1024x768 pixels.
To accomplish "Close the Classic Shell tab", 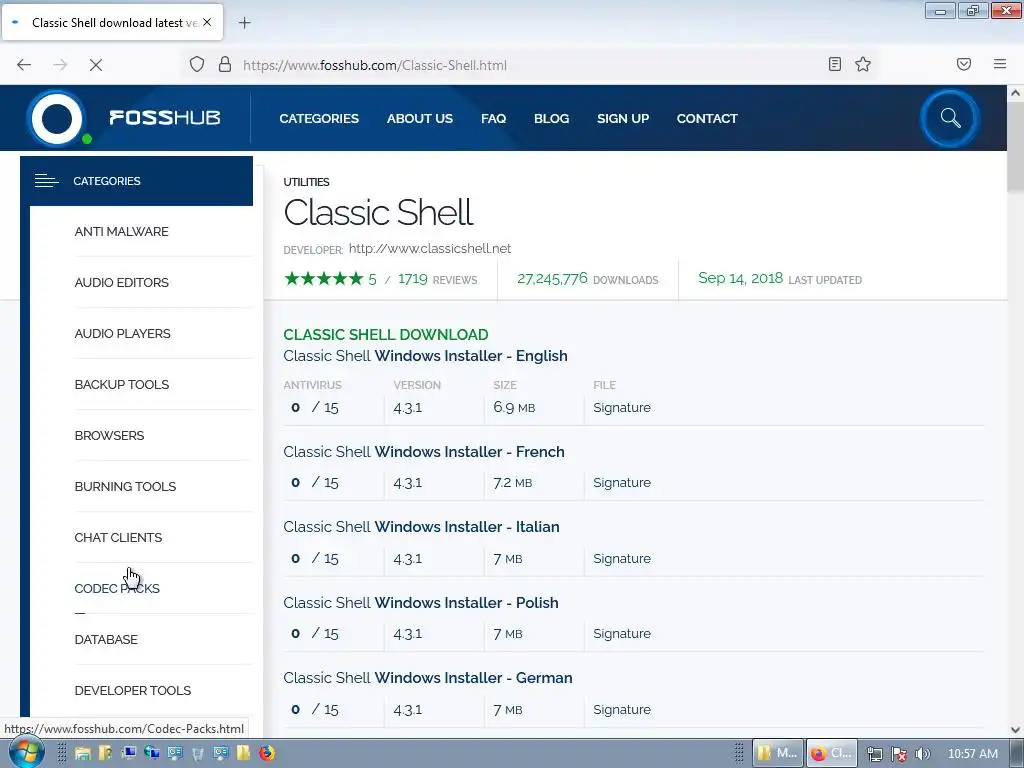I will 207,22.
